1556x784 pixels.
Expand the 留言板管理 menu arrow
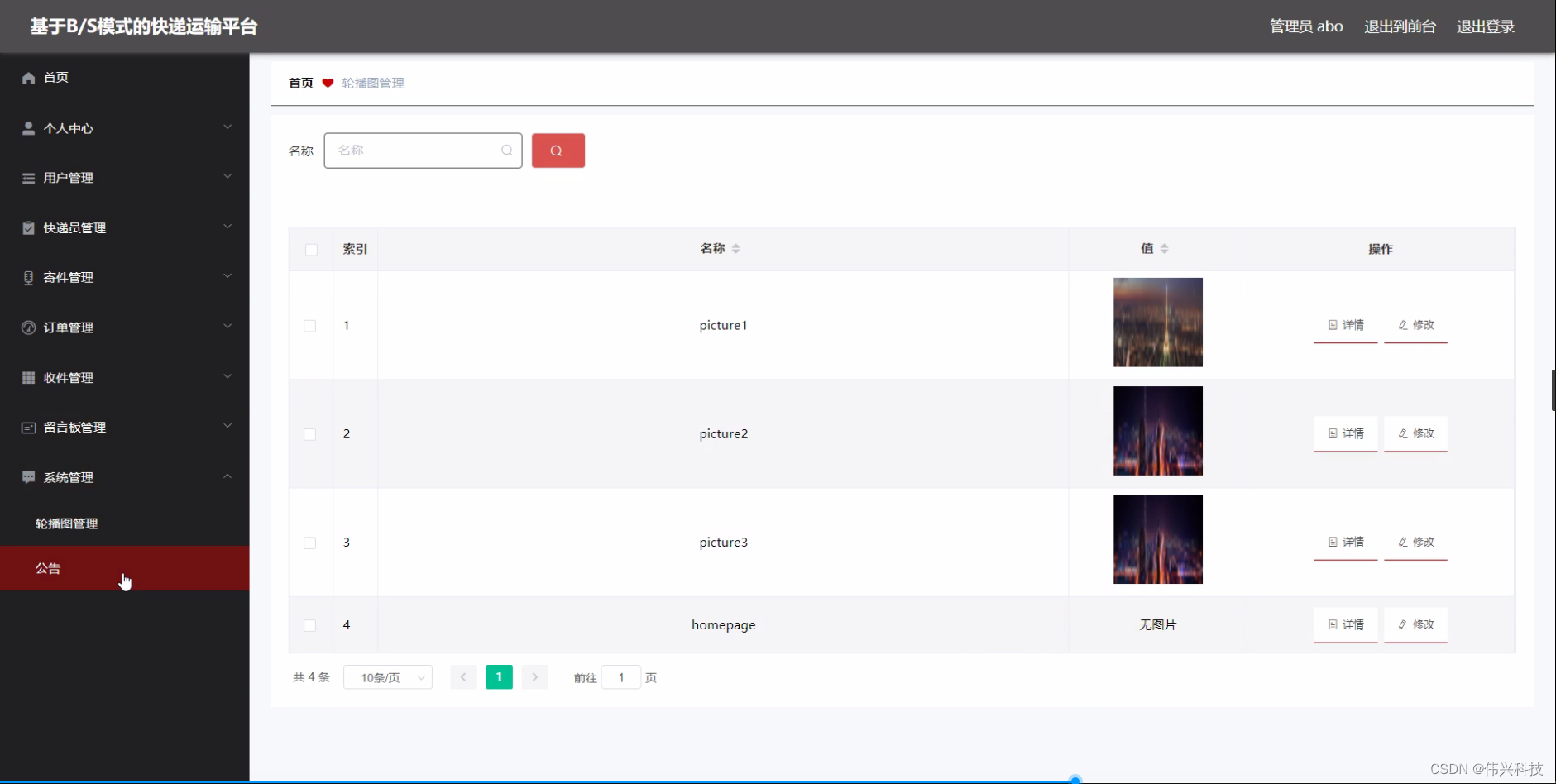(x=227, y=427)
